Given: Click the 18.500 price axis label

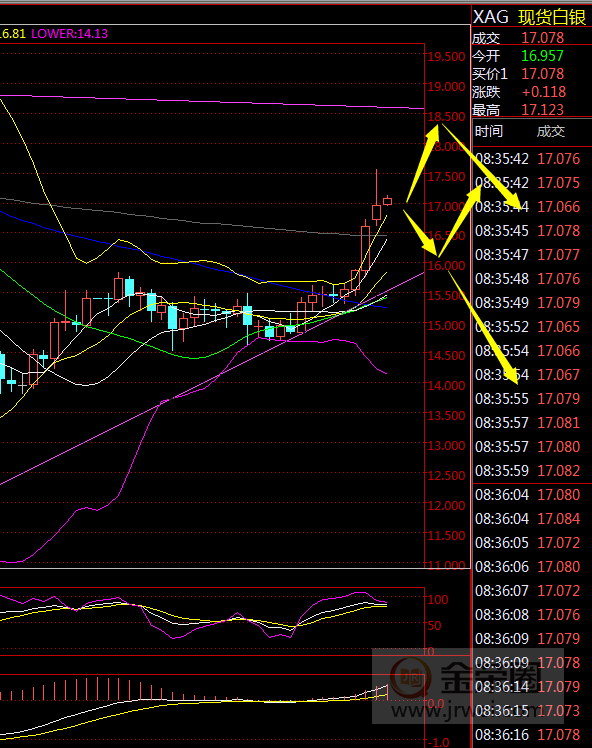Looking at the screenshot, I should point(447,116).
